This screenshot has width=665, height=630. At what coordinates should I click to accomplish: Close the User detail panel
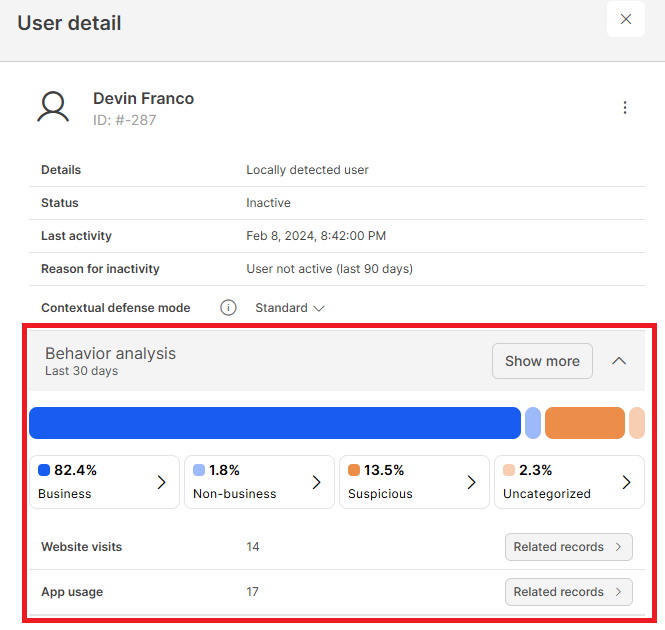click(625, 20)
